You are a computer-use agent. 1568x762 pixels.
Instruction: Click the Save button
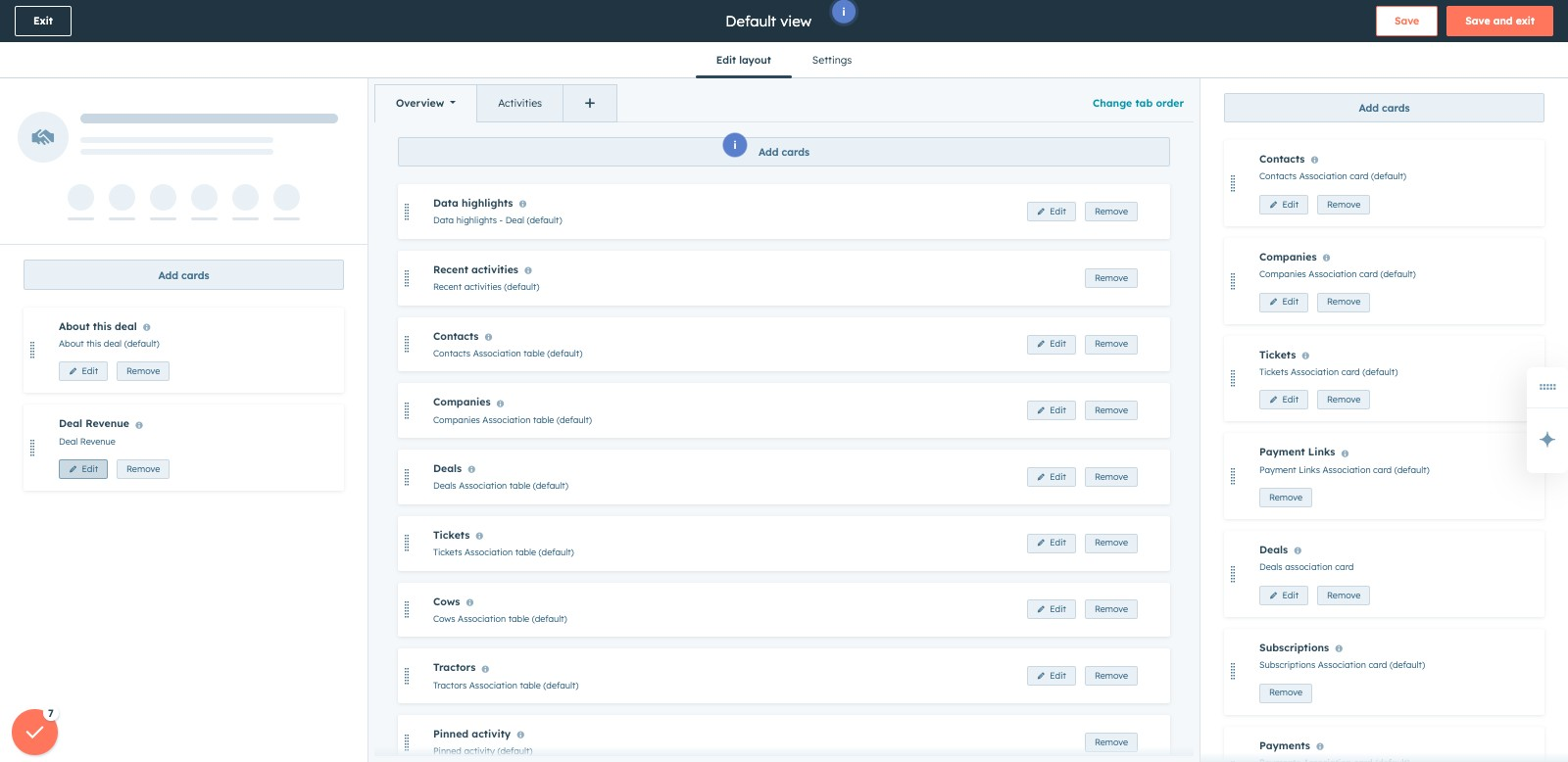1406,21
